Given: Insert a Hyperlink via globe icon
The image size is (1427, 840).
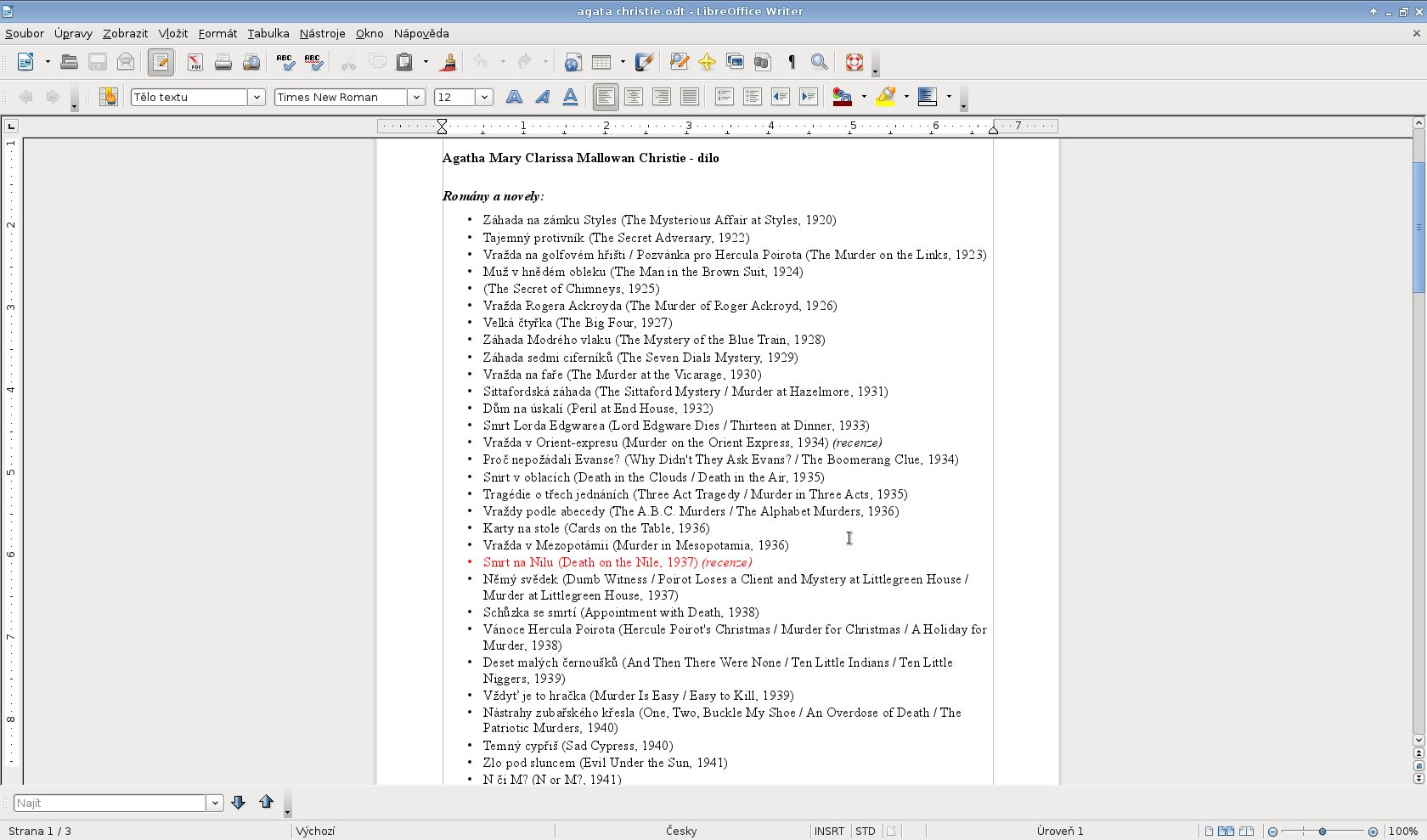Looking at the screenshot, I should click(573, 62).
